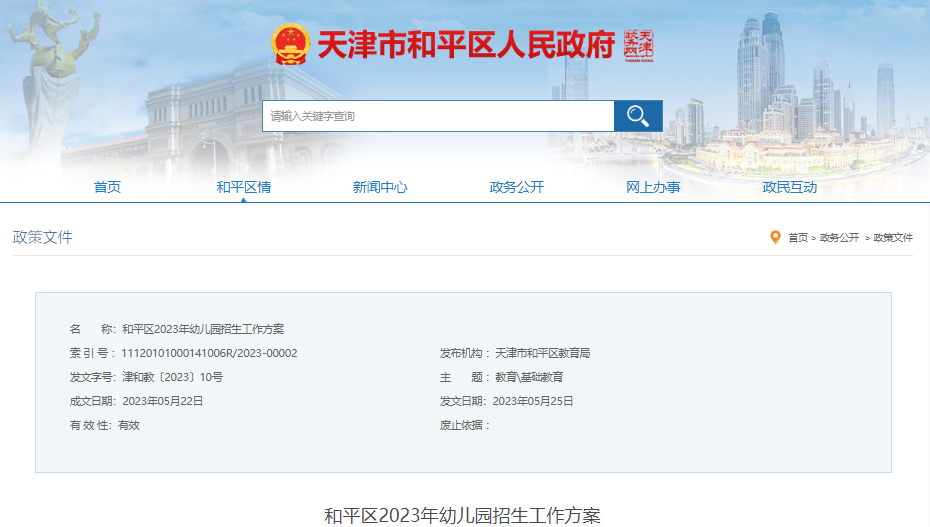Click the 政策文件 section heading
The image size is (930, 527).
[43, 237]
